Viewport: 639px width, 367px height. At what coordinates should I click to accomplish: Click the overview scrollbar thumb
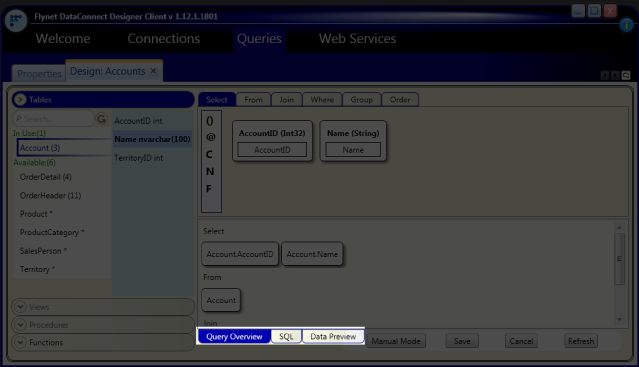tap(619, 259)
